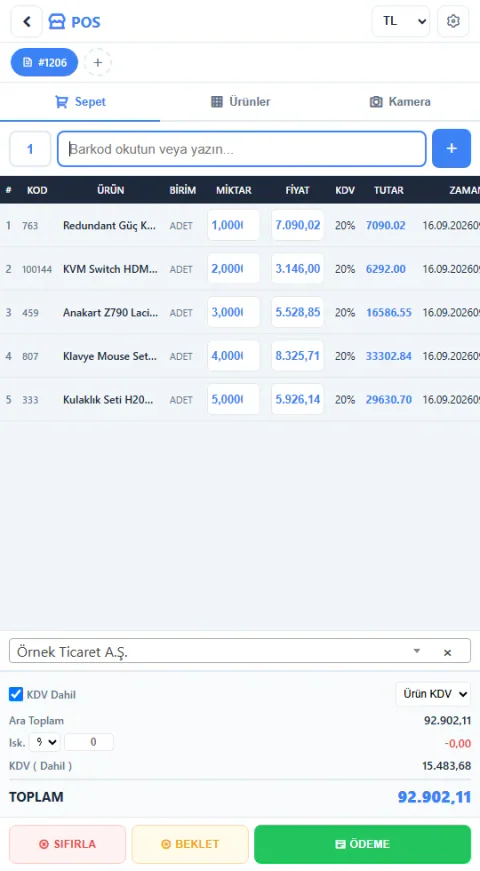Edit price 5.926,14 of Kulaklık Seti

[x=298, y=399]
